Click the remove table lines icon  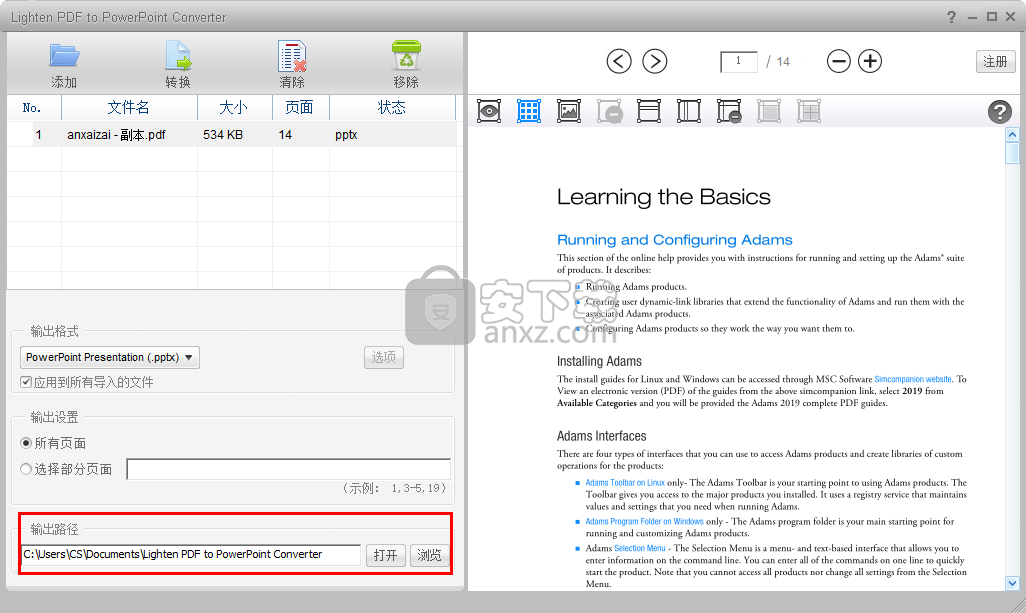729,111
